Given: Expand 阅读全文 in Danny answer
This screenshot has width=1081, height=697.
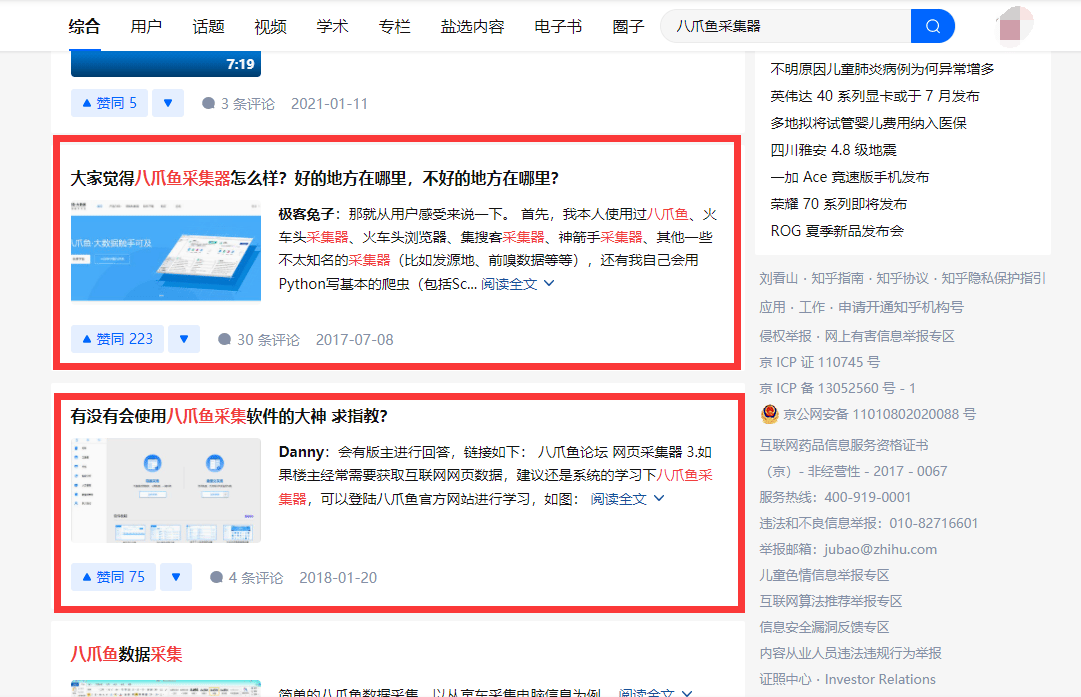Looking at the screenshot, I should [x=627, y=498].
